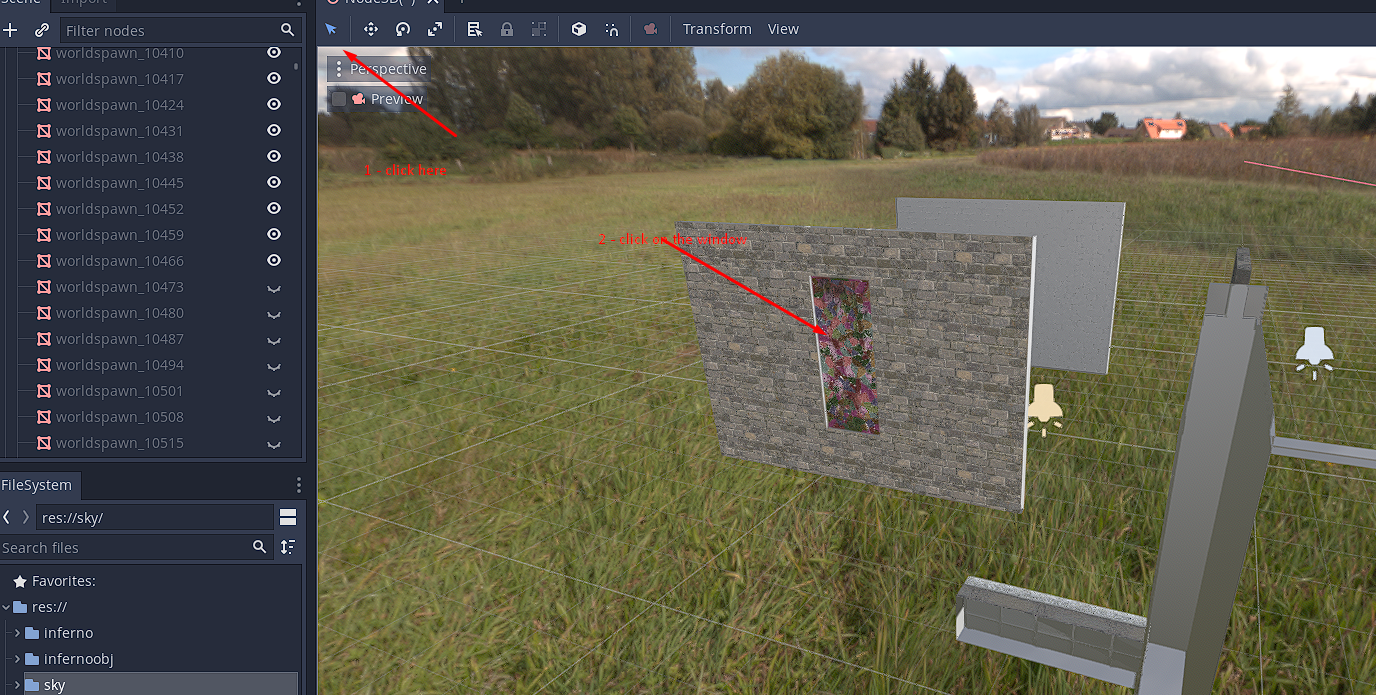Open the Transform menu

click(x=717, y=28)
